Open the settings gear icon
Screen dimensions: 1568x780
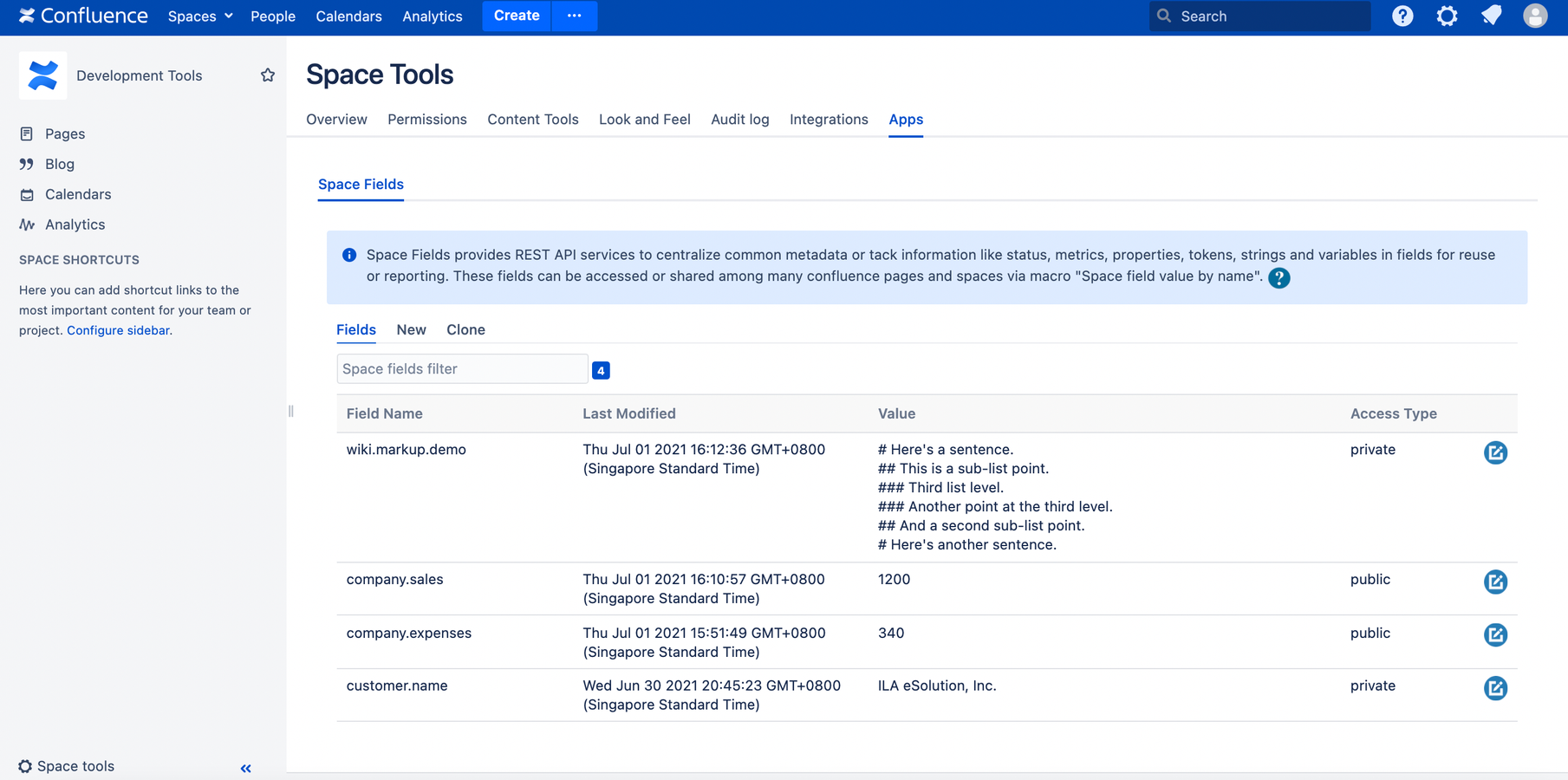(1447, 16)
